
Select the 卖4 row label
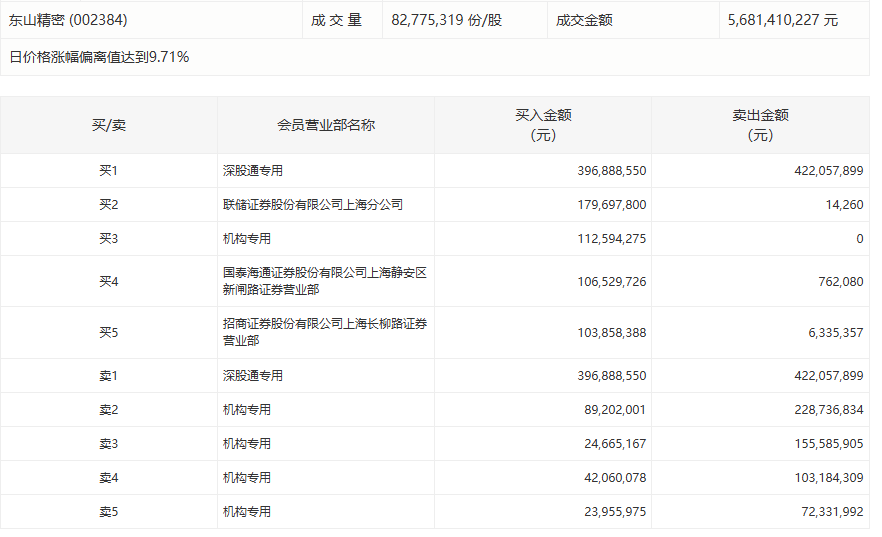click(x=109, y=478)
